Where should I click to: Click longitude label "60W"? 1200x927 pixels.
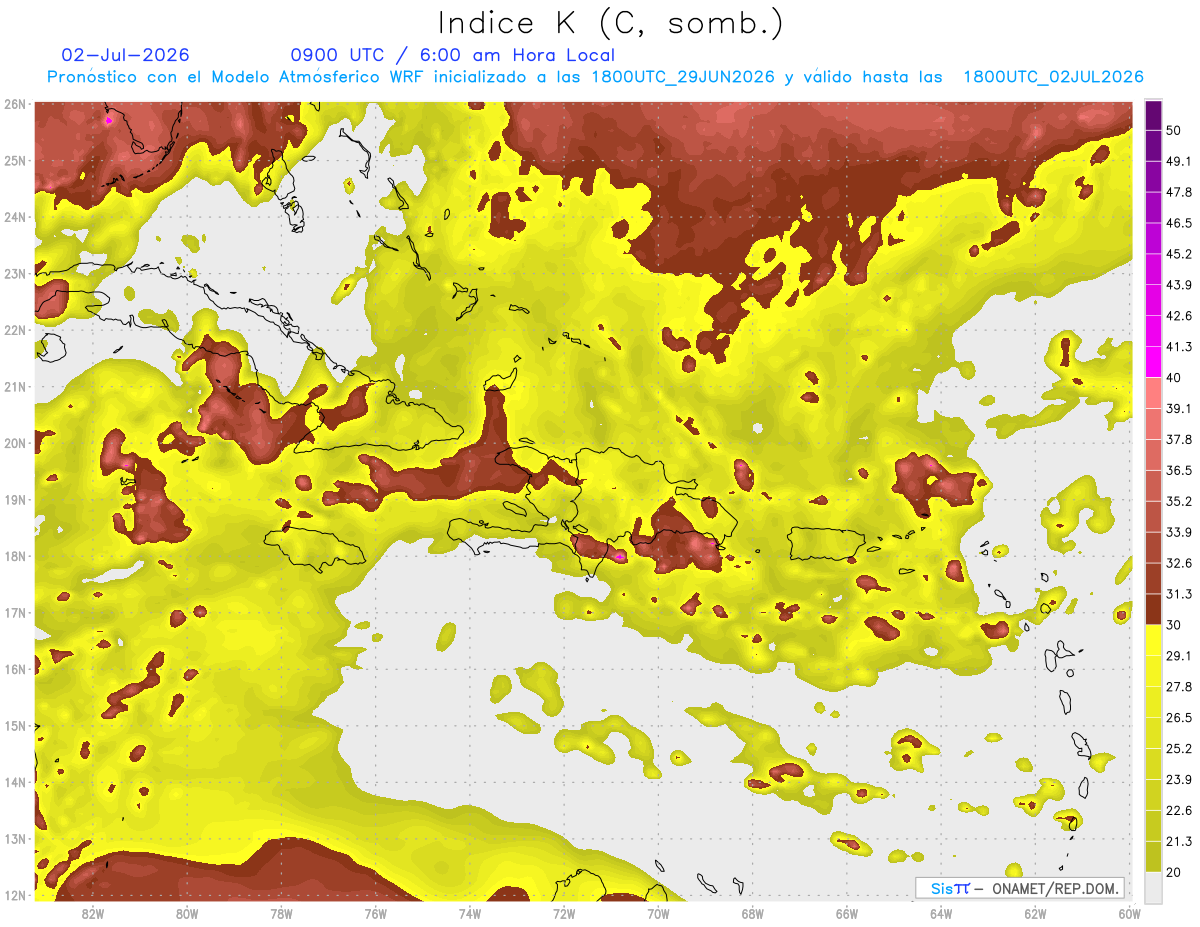point(1129,914)
